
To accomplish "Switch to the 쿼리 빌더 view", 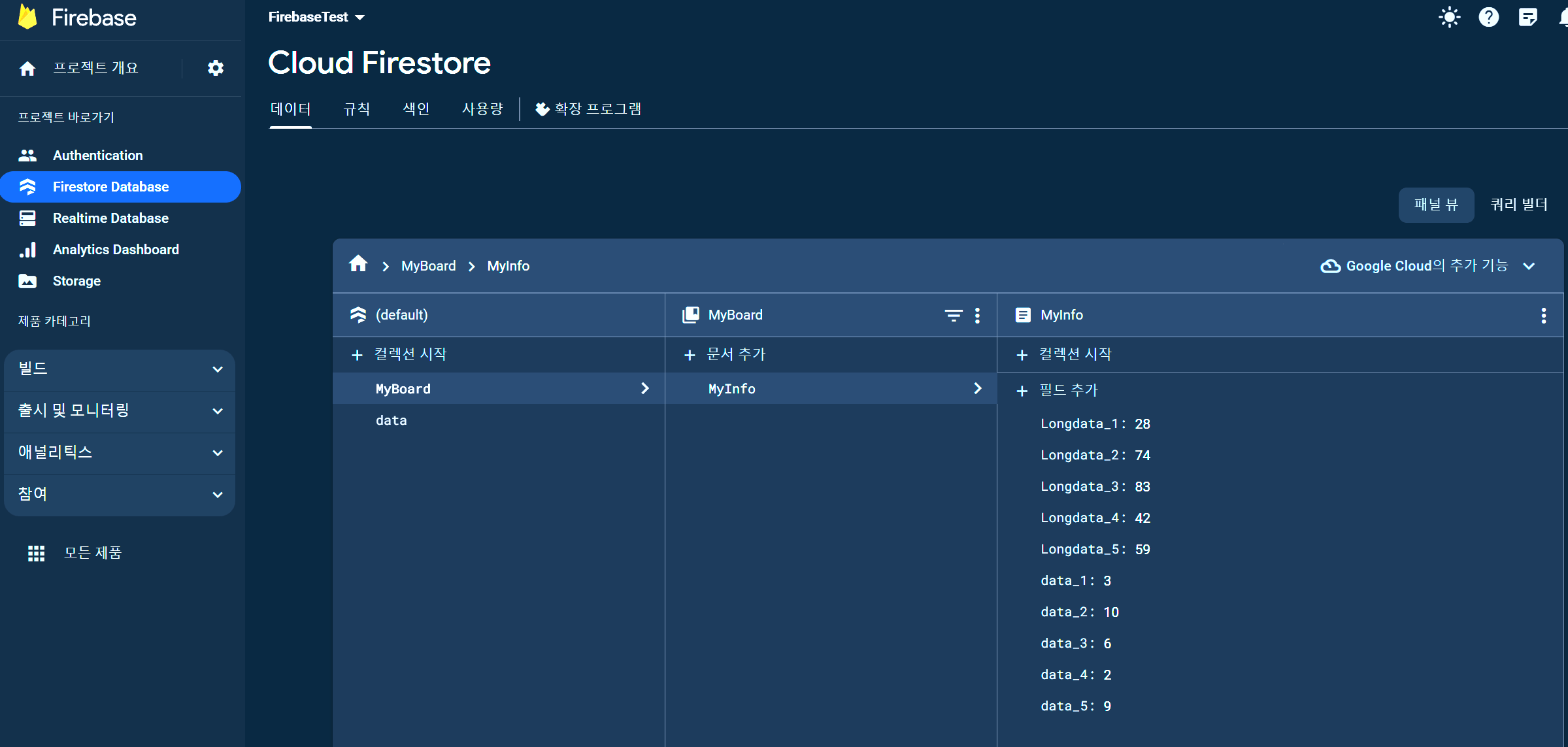I will (x=1518, y=205).
